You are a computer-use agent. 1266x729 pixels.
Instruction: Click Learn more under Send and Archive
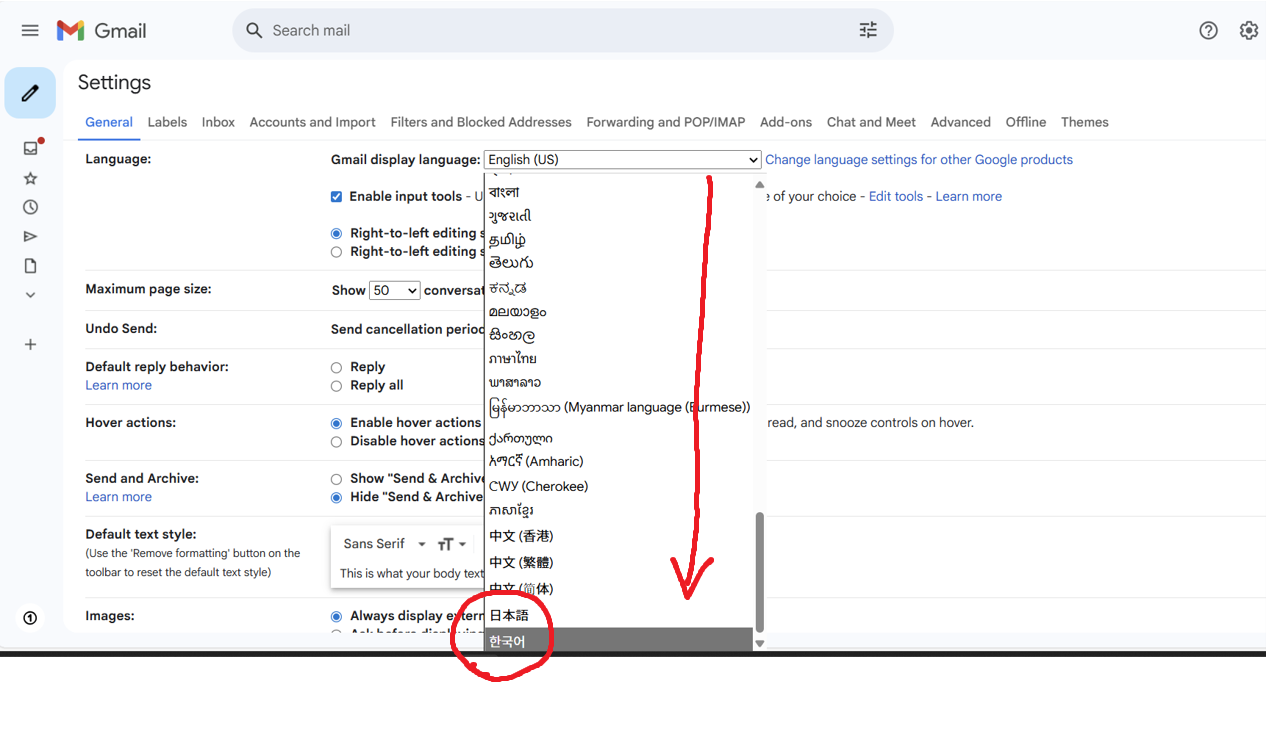pyautogui.click(x=119, y=497)
